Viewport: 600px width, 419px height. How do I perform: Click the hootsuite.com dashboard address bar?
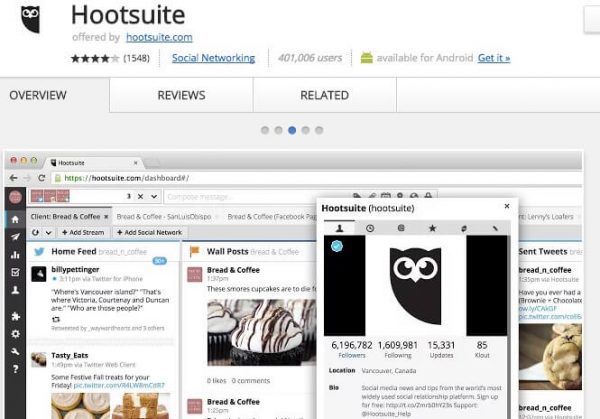[x=316, y=178]
